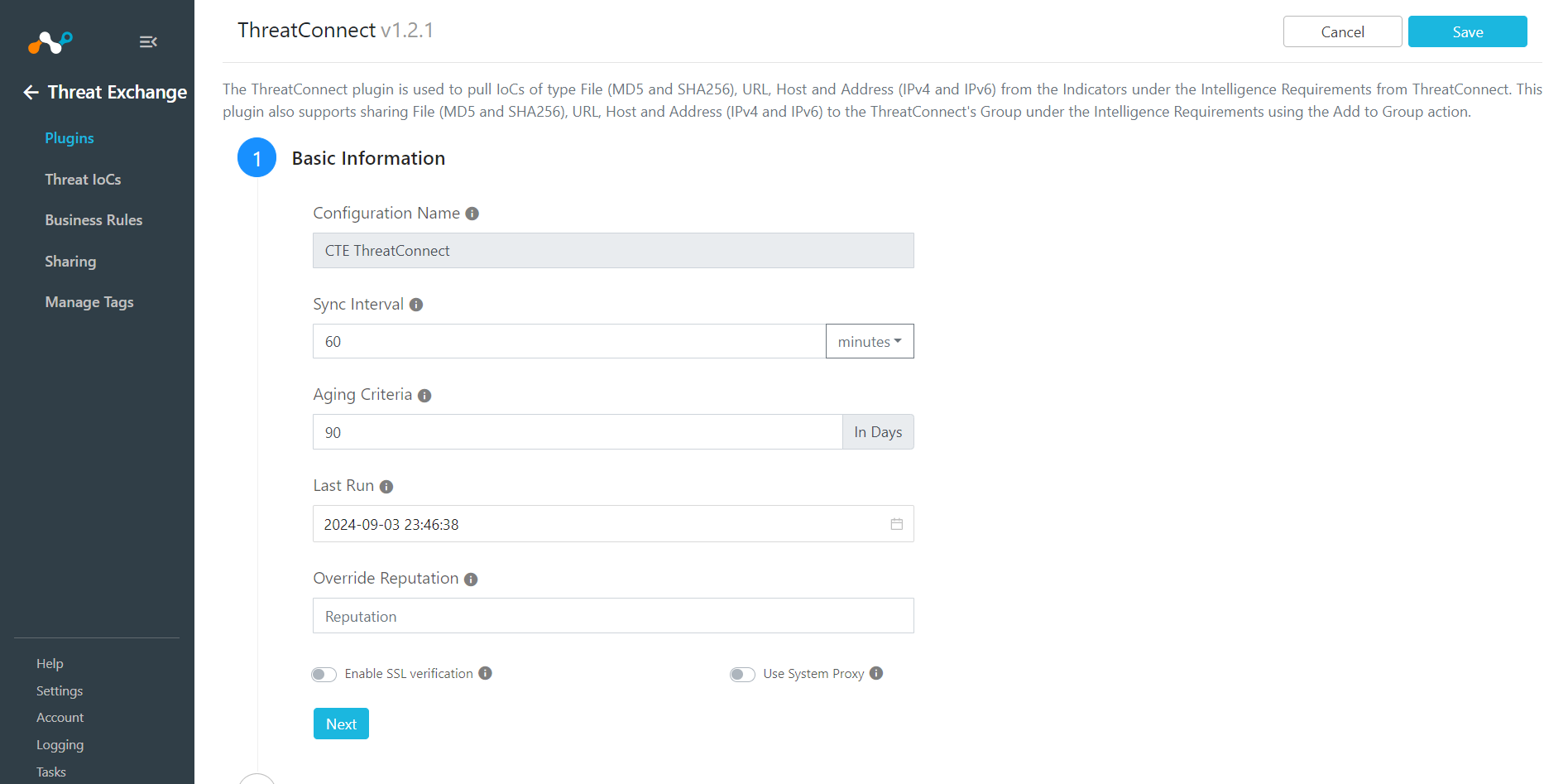Click the Cancel button
The width and height of the screenshot is (1568, 784).
(x=1342, y=31)
